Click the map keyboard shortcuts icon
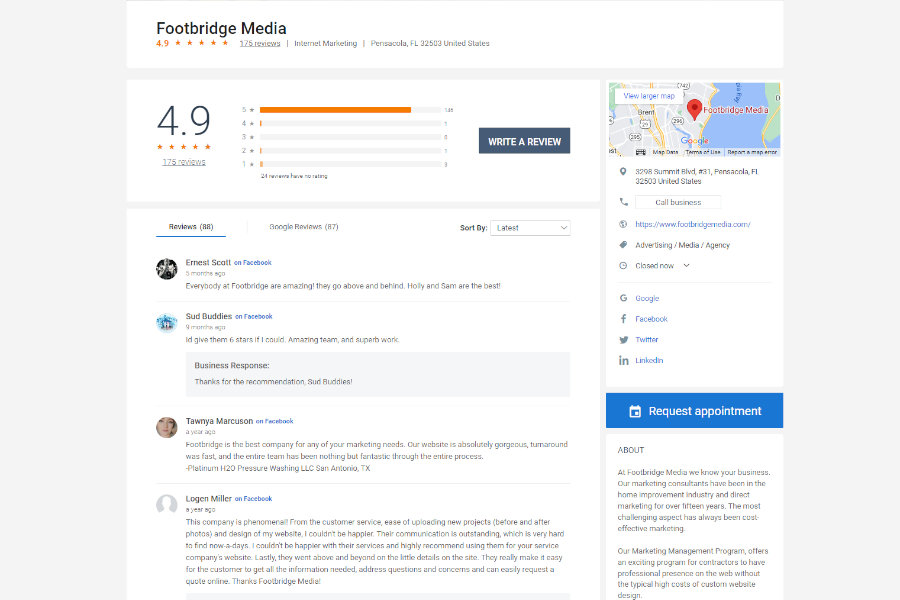 pos(641,152)
